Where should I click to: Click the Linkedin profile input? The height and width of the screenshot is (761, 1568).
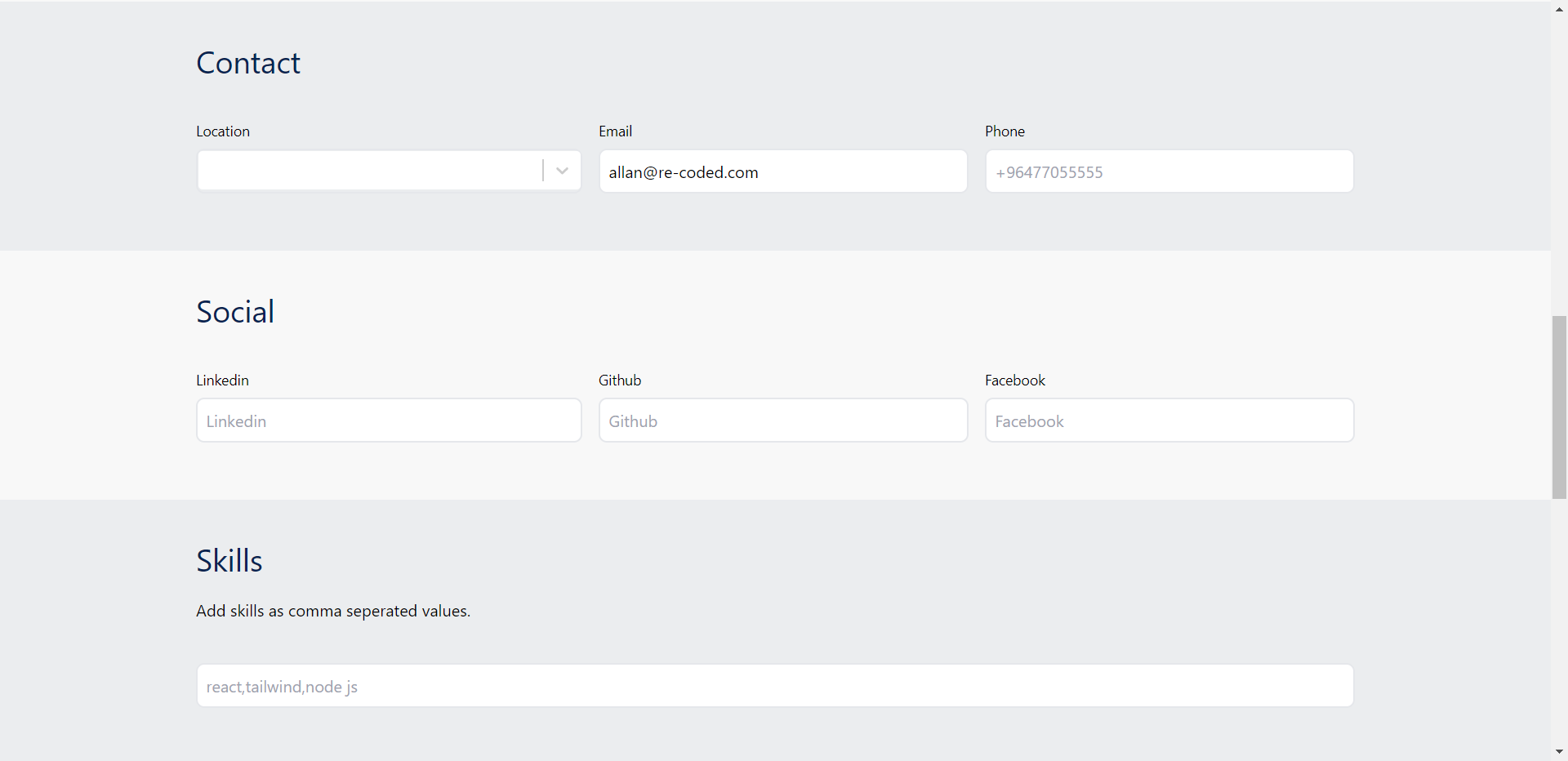point(389,421)
